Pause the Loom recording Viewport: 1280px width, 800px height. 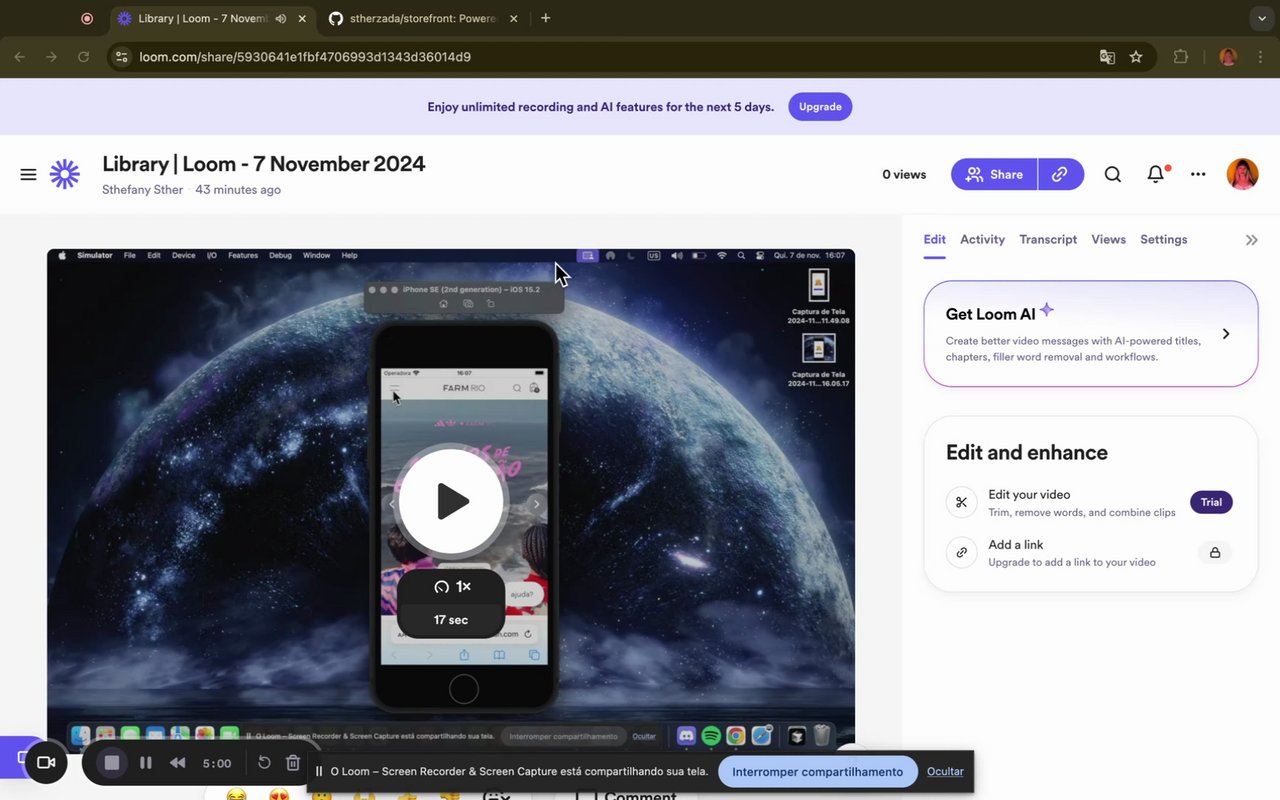point(146,763)
